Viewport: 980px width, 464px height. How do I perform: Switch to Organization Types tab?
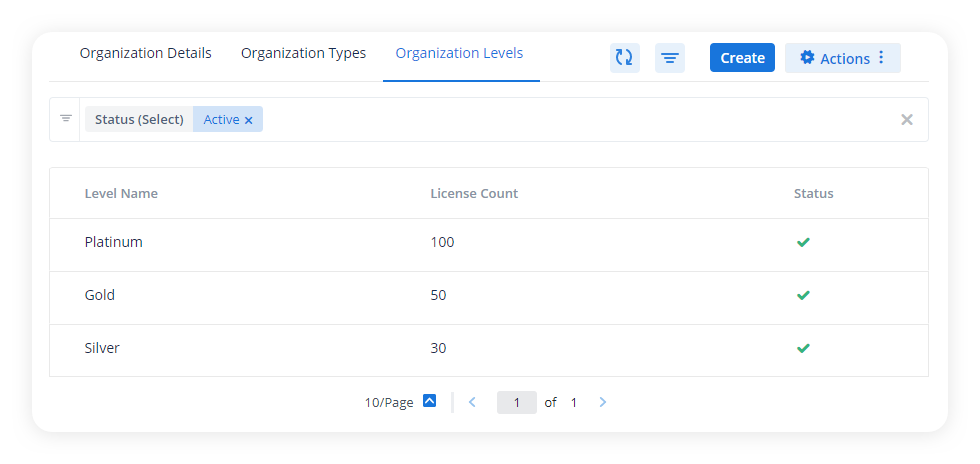(x=304, y=54)
